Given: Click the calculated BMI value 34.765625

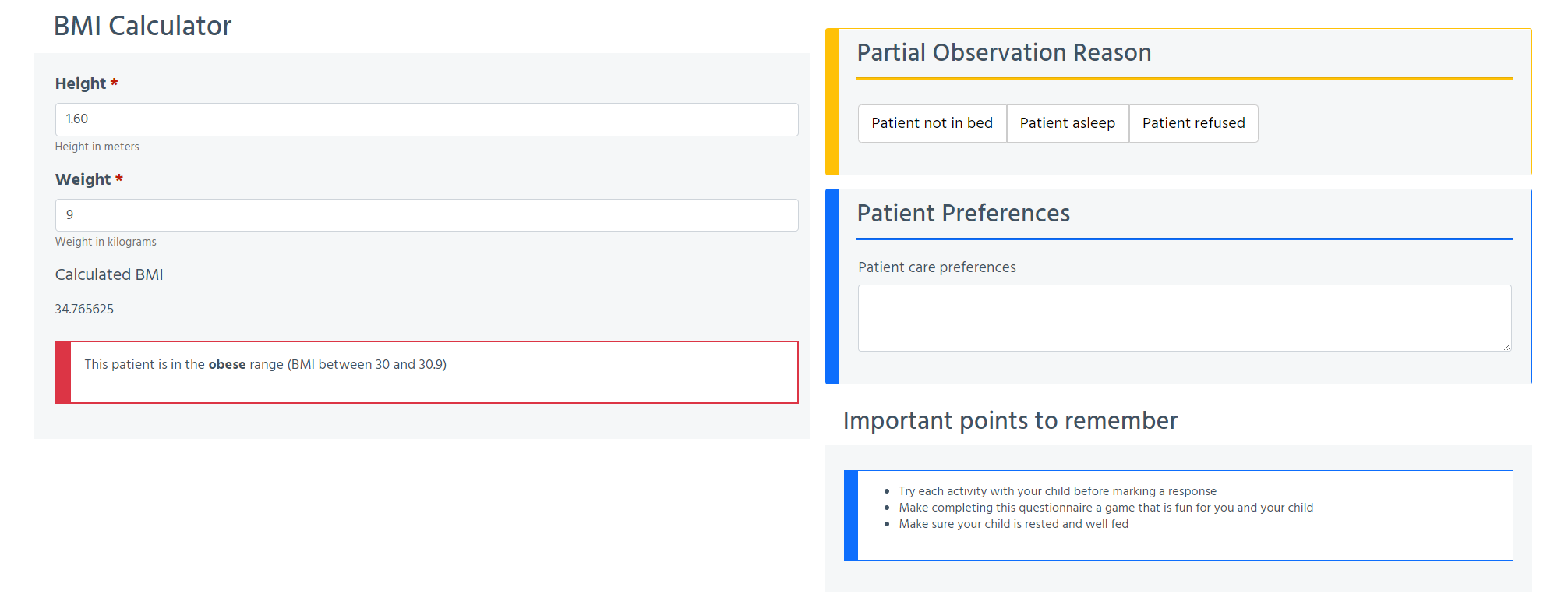Looking at the screenshot, I should (x=84, y=309).
